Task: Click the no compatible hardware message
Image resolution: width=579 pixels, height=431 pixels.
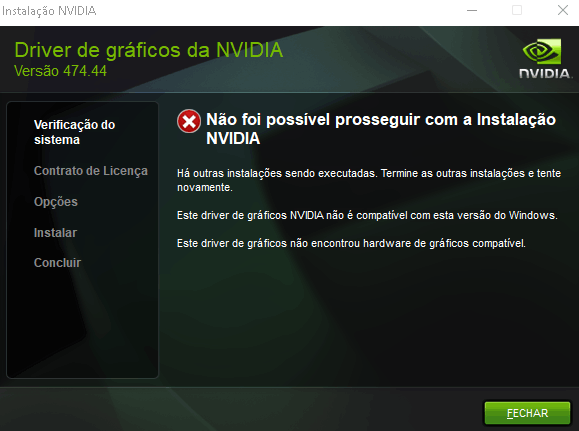Action: [351, 243]
